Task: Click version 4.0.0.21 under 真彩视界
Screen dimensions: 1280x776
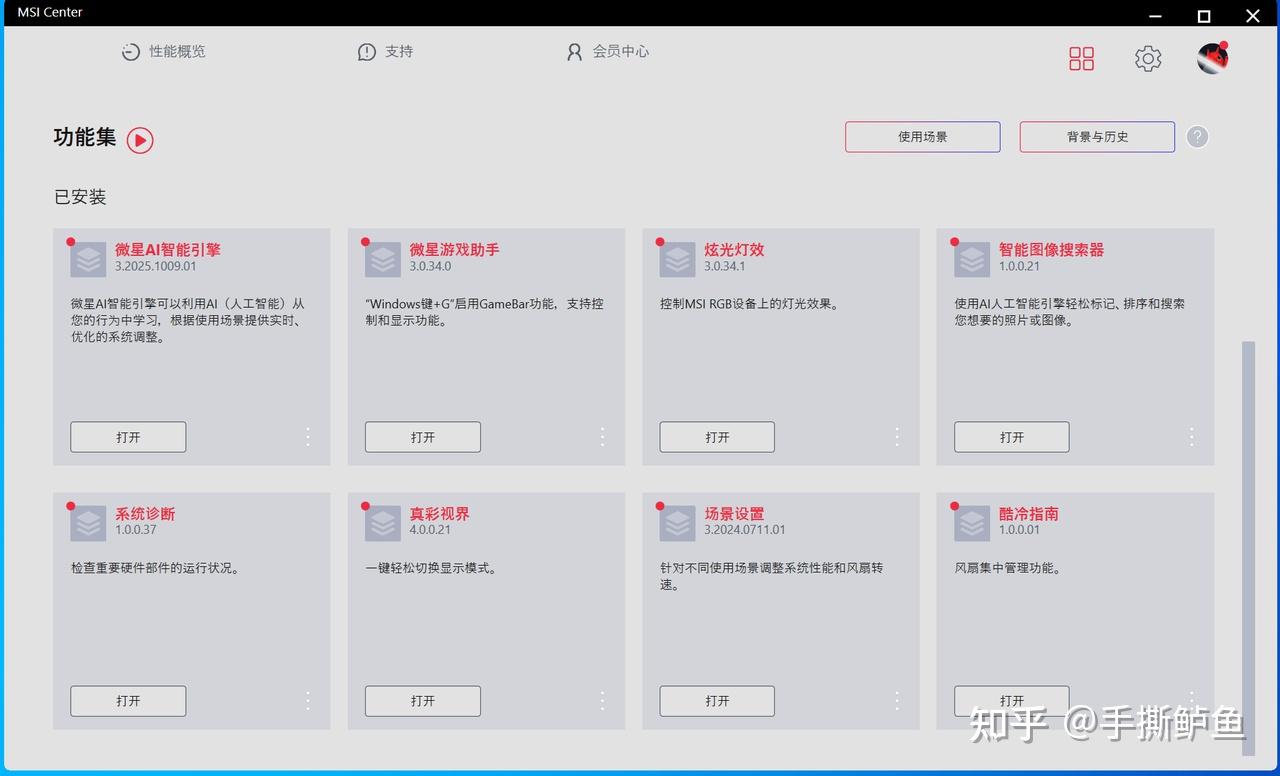Action: pos(430,531)
